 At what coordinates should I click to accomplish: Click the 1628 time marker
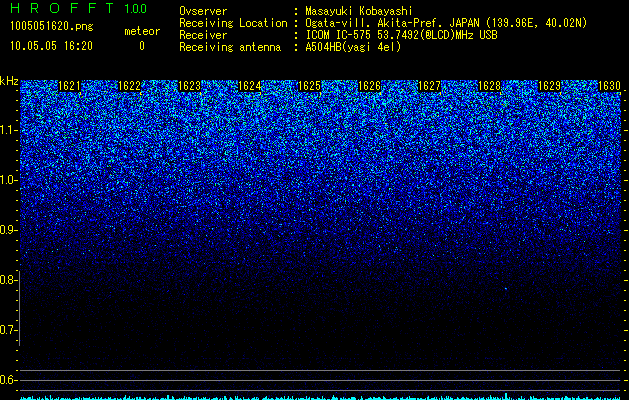490,86
